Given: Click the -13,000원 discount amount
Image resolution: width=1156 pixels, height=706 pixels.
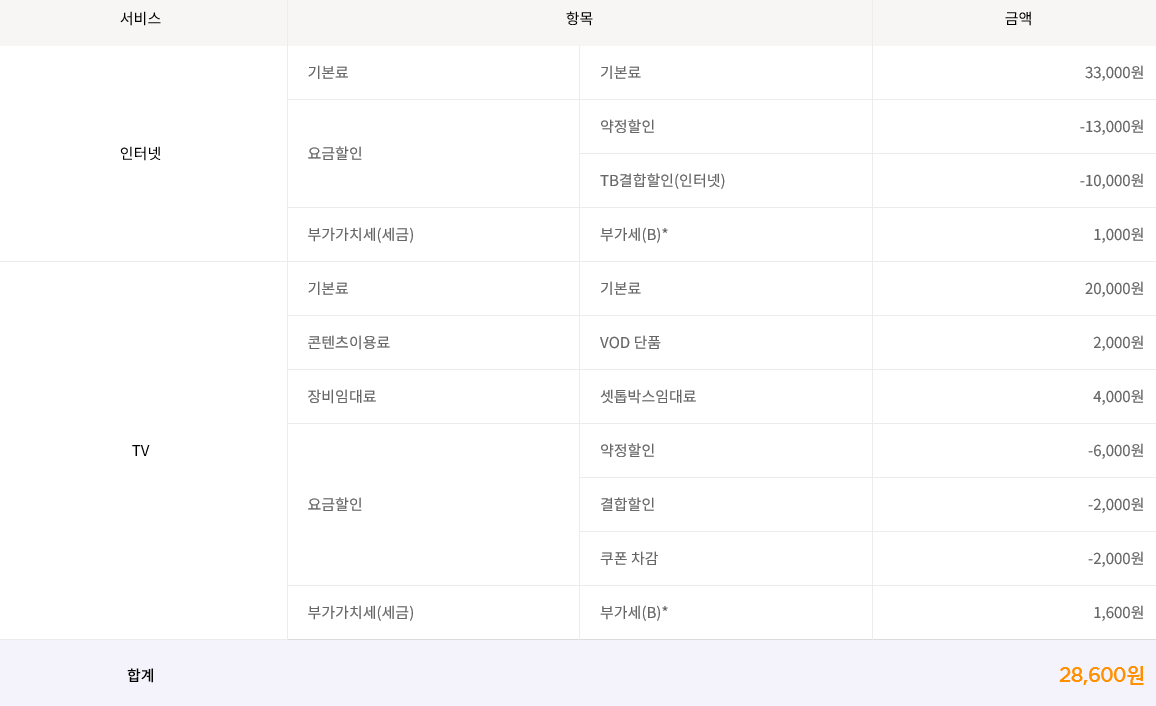Looking at the screenshot, I should 1111,126.
